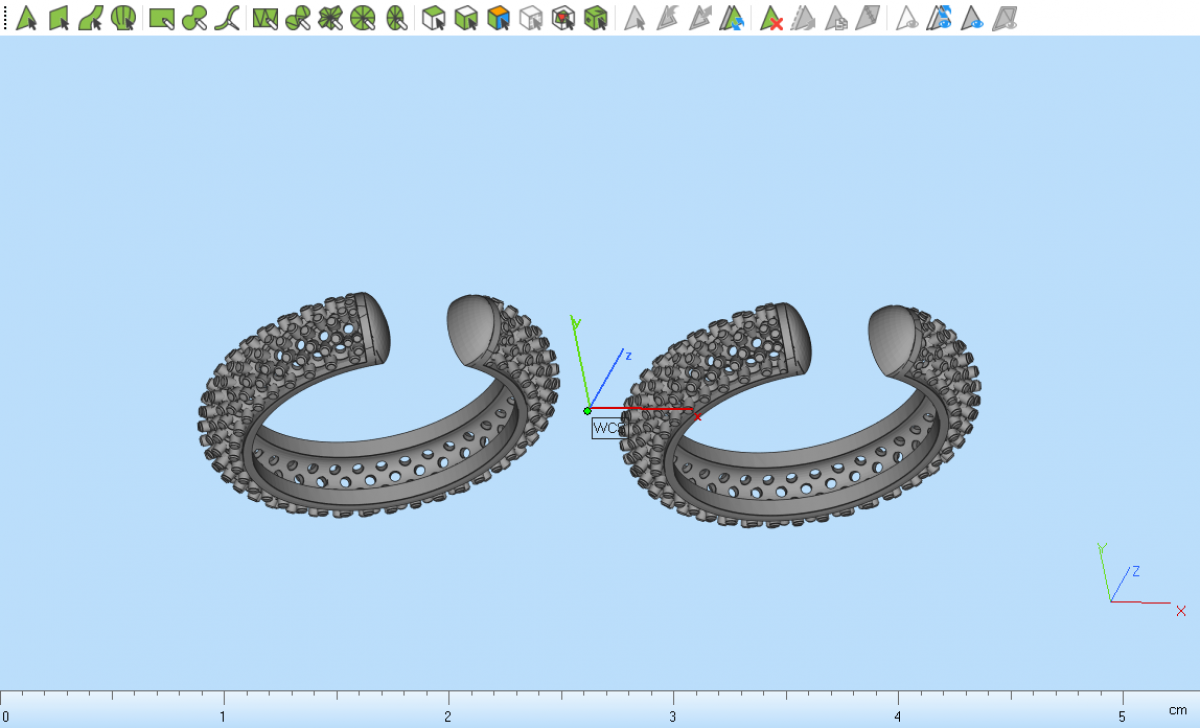Click Unmark All with the red X

click(771, 17)
